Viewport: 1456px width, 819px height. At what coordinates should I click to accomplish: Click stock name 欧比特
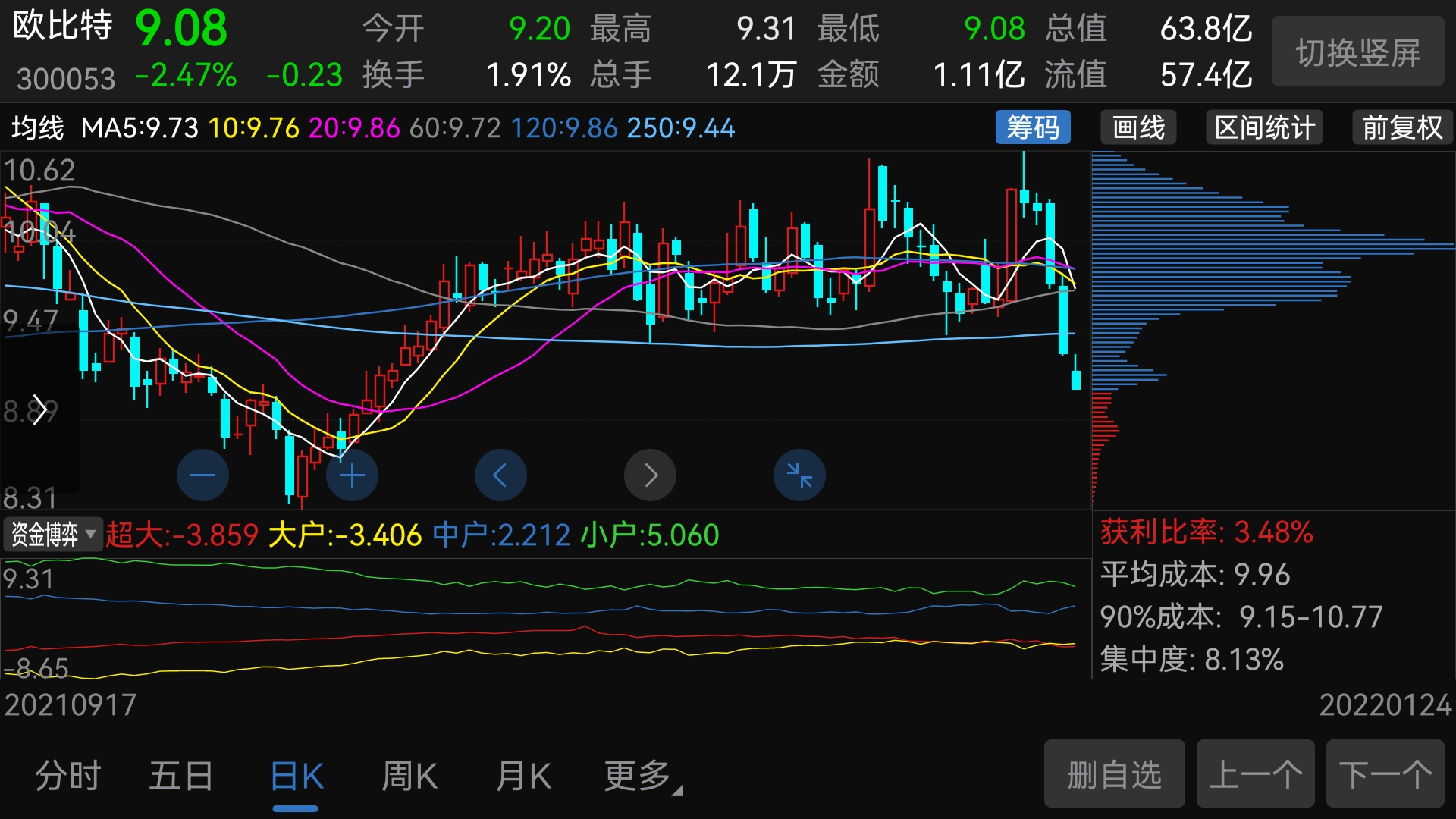point(63,26)
